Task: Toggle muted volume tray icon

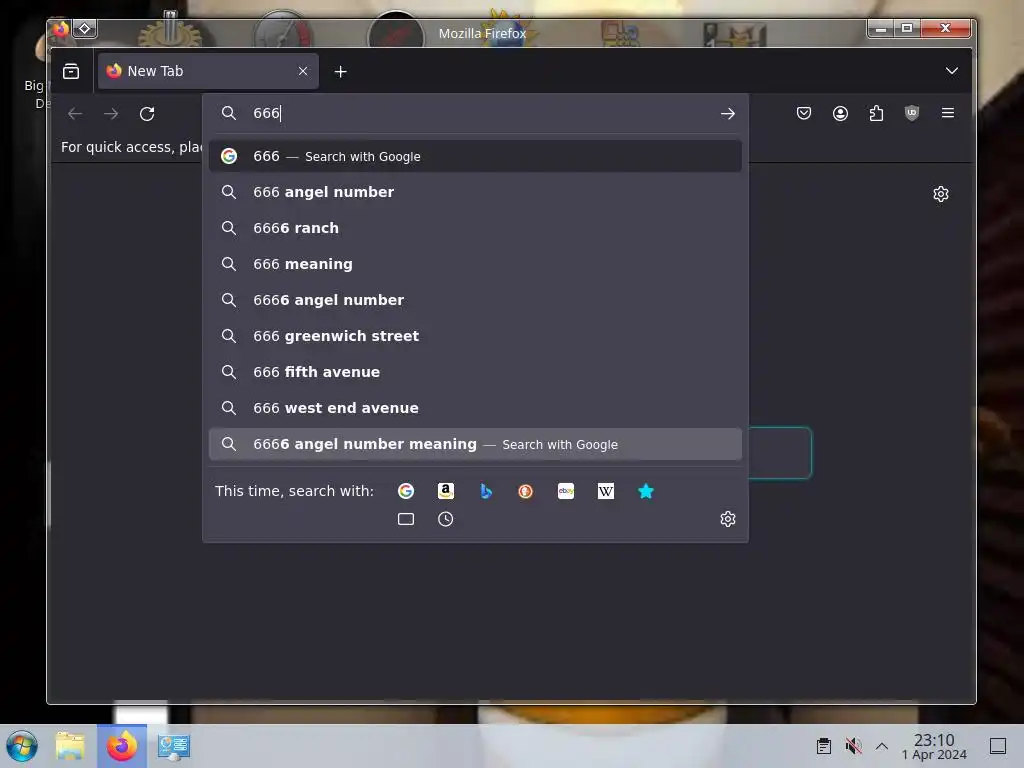Action: (x=853, y=746)
